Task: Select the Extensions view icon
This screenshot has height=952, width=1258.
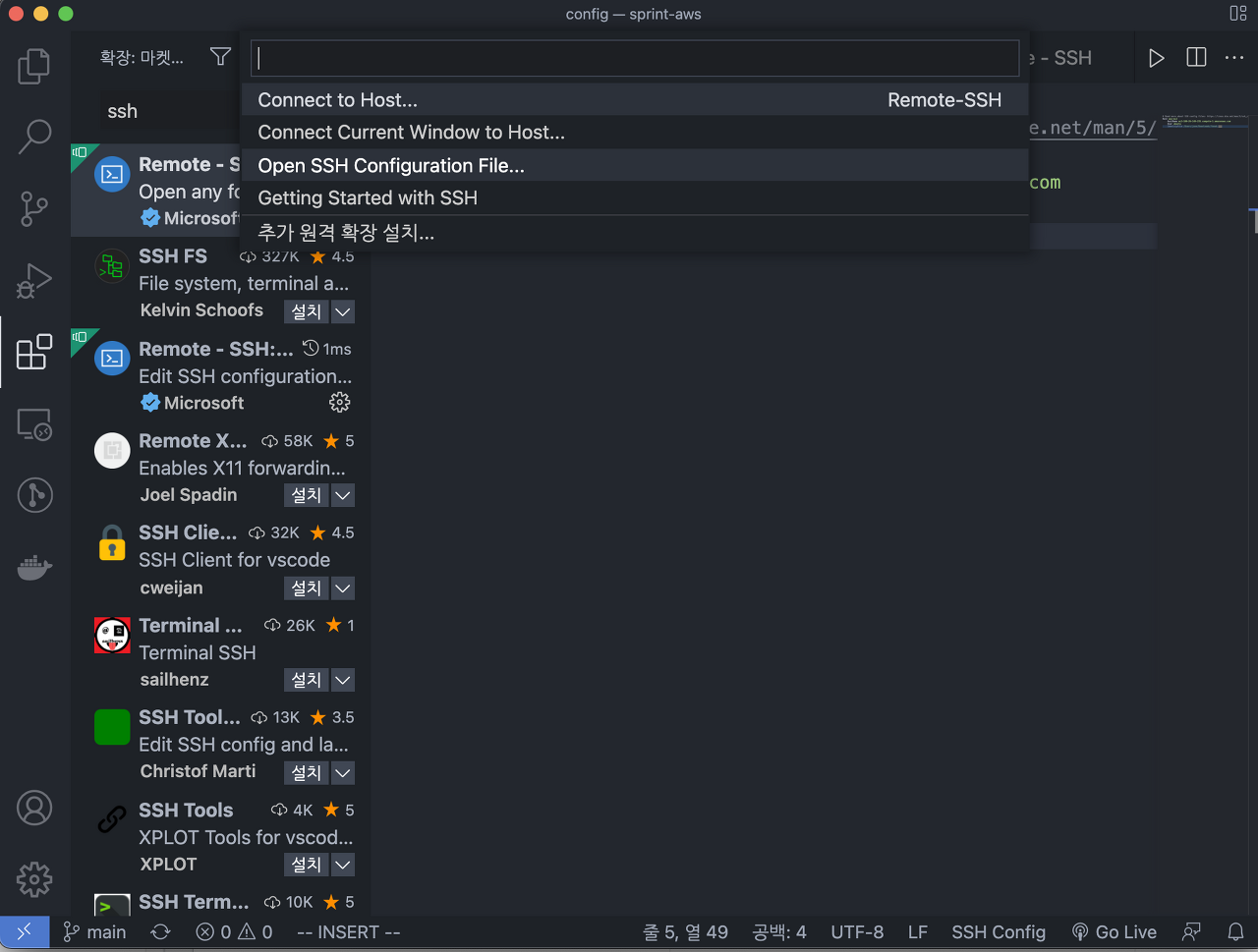Action: point(34,352)
